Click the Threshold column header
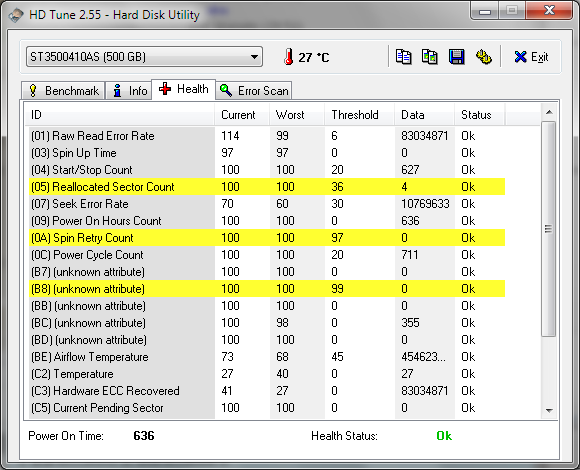 359,115
